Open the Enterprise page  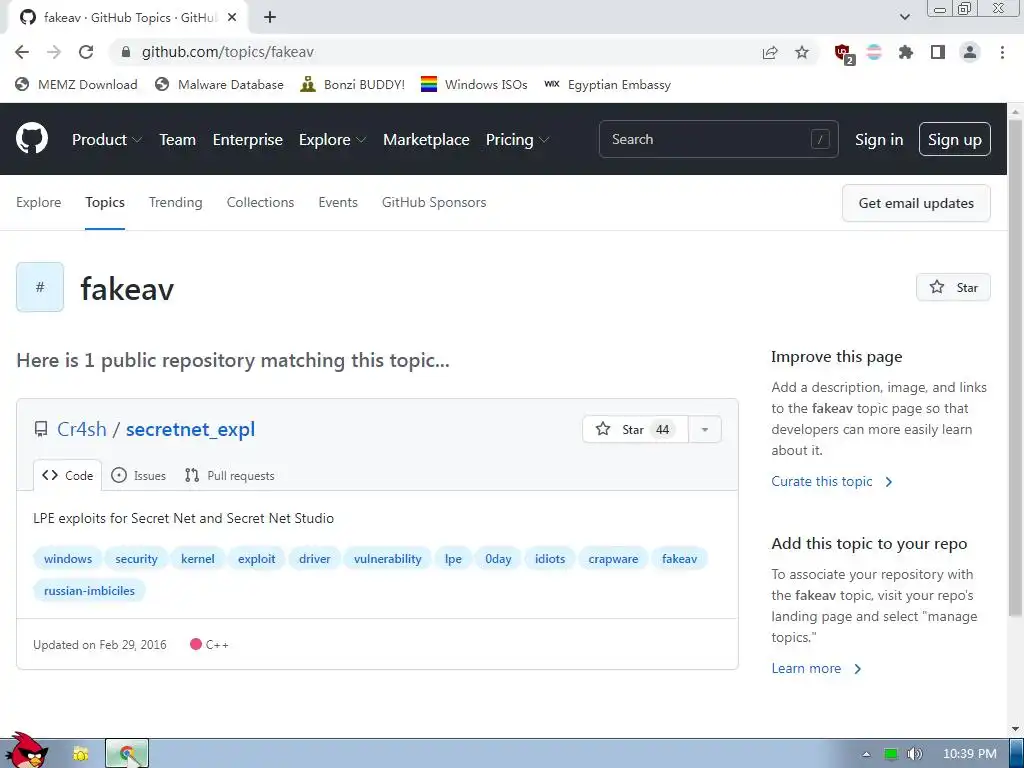(x=248, y=140)
